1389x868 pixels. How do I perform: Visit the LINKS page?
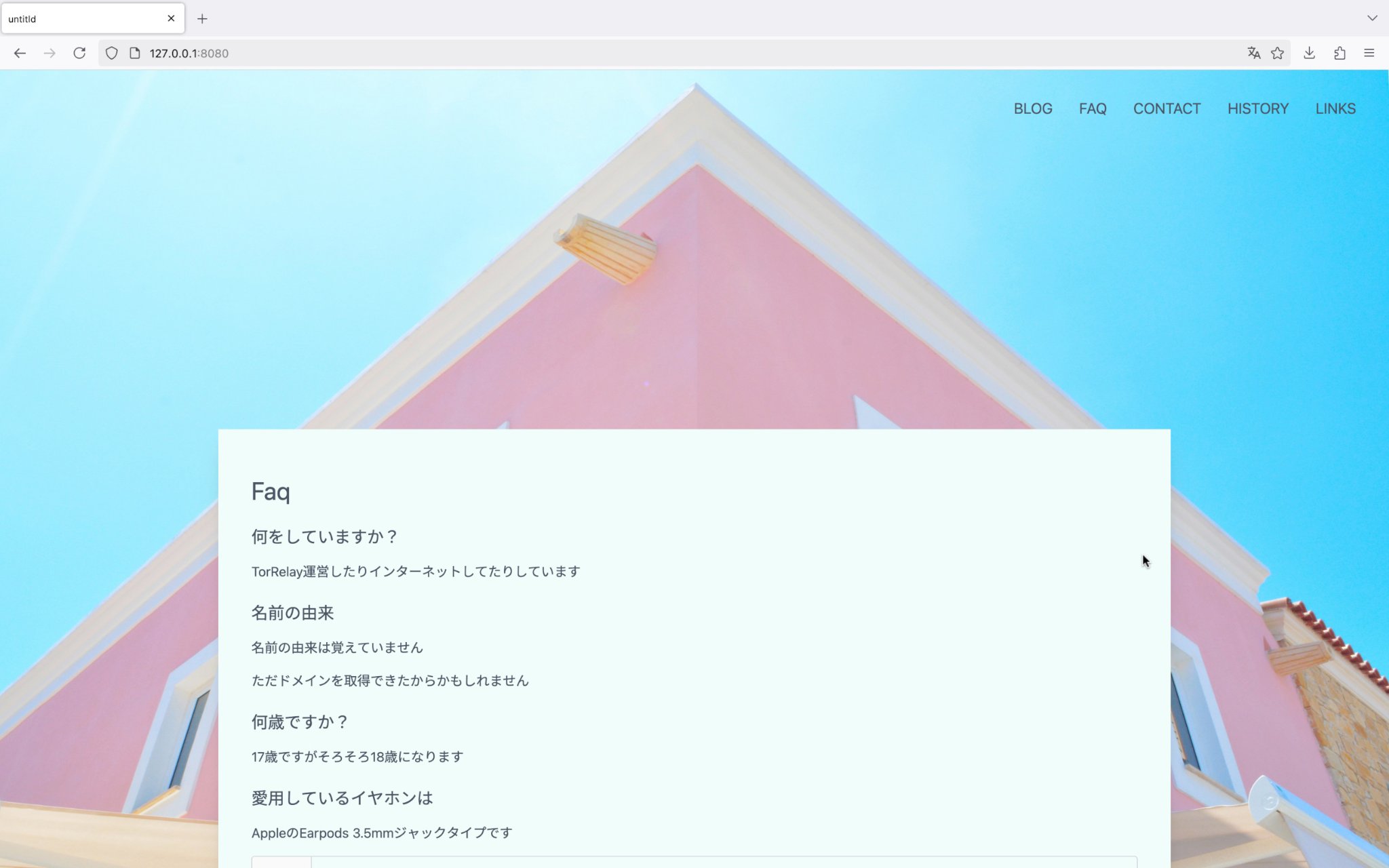click(1335, 108)
